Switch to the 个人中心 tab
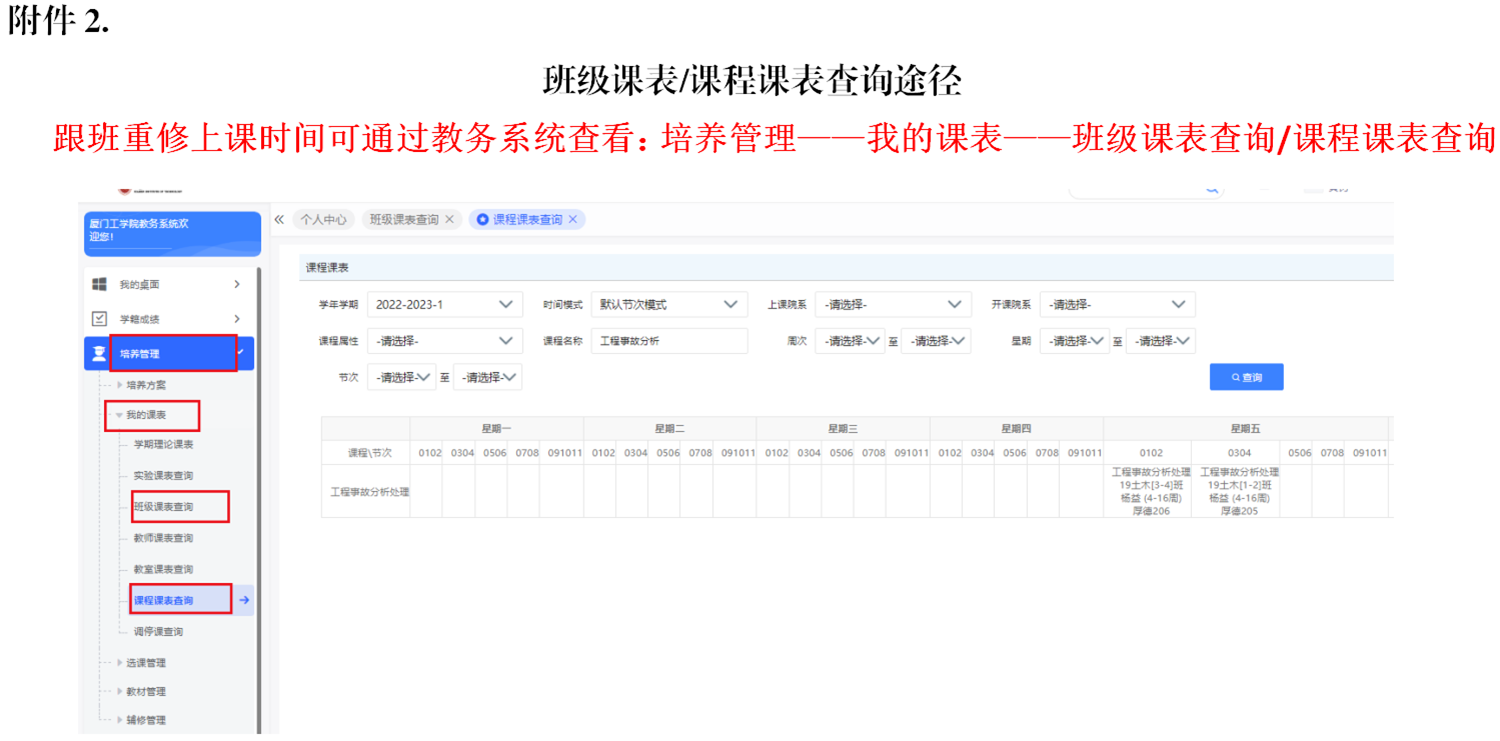 pos(323,219)
